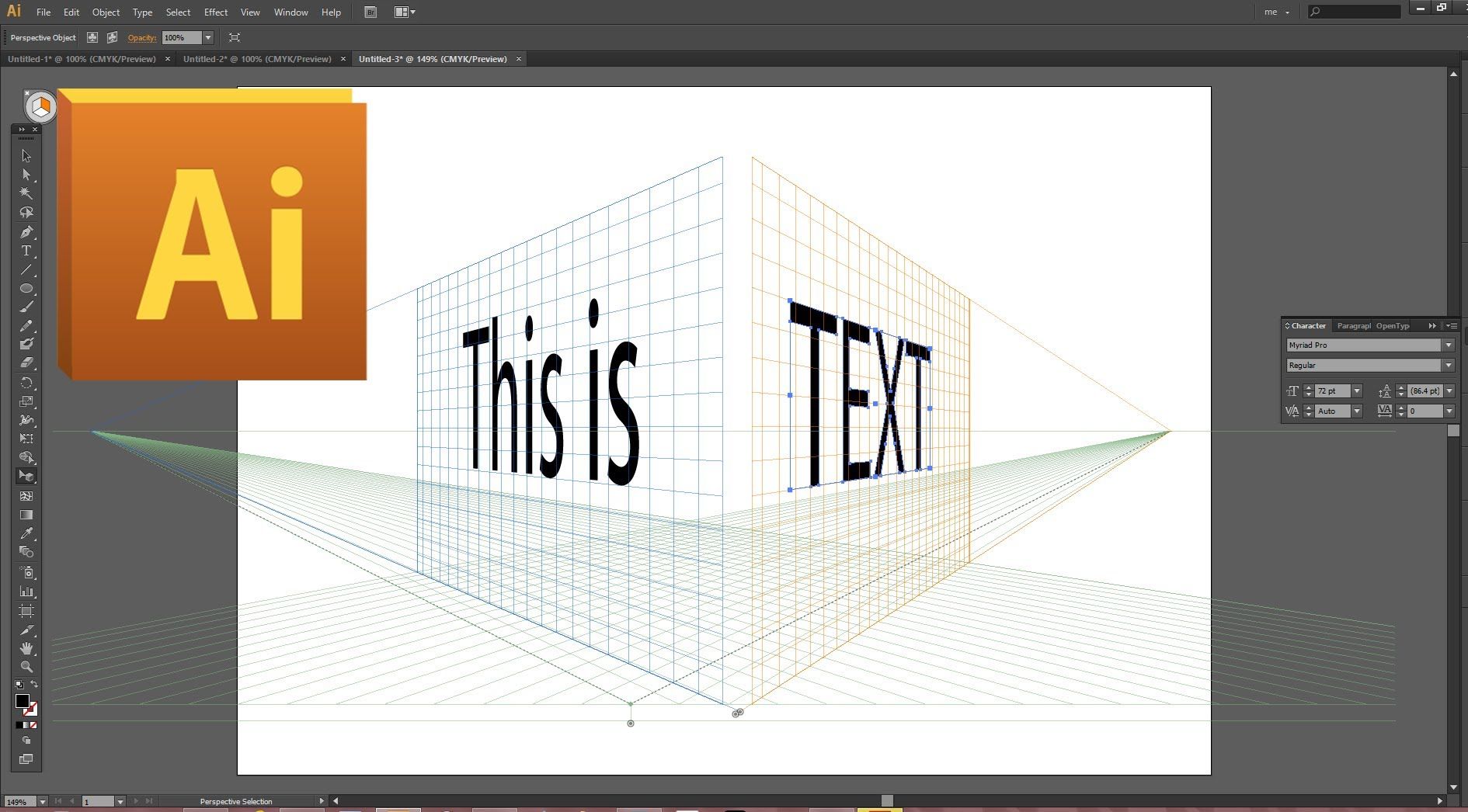Pick the Artboard tool
This screenshot has height=812, width=1468.
point(26,611)
